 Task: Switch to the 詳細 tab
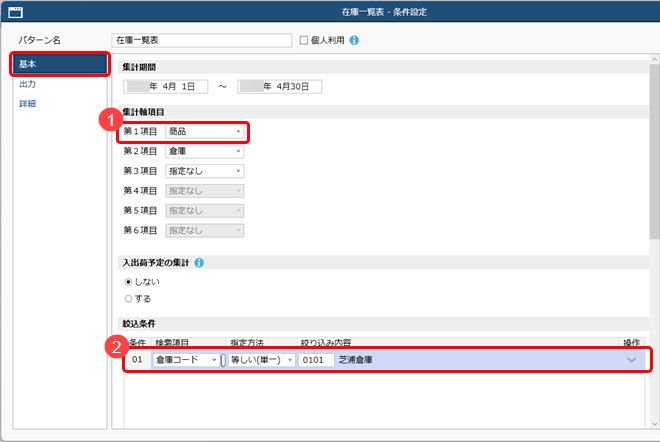[28, 104]
